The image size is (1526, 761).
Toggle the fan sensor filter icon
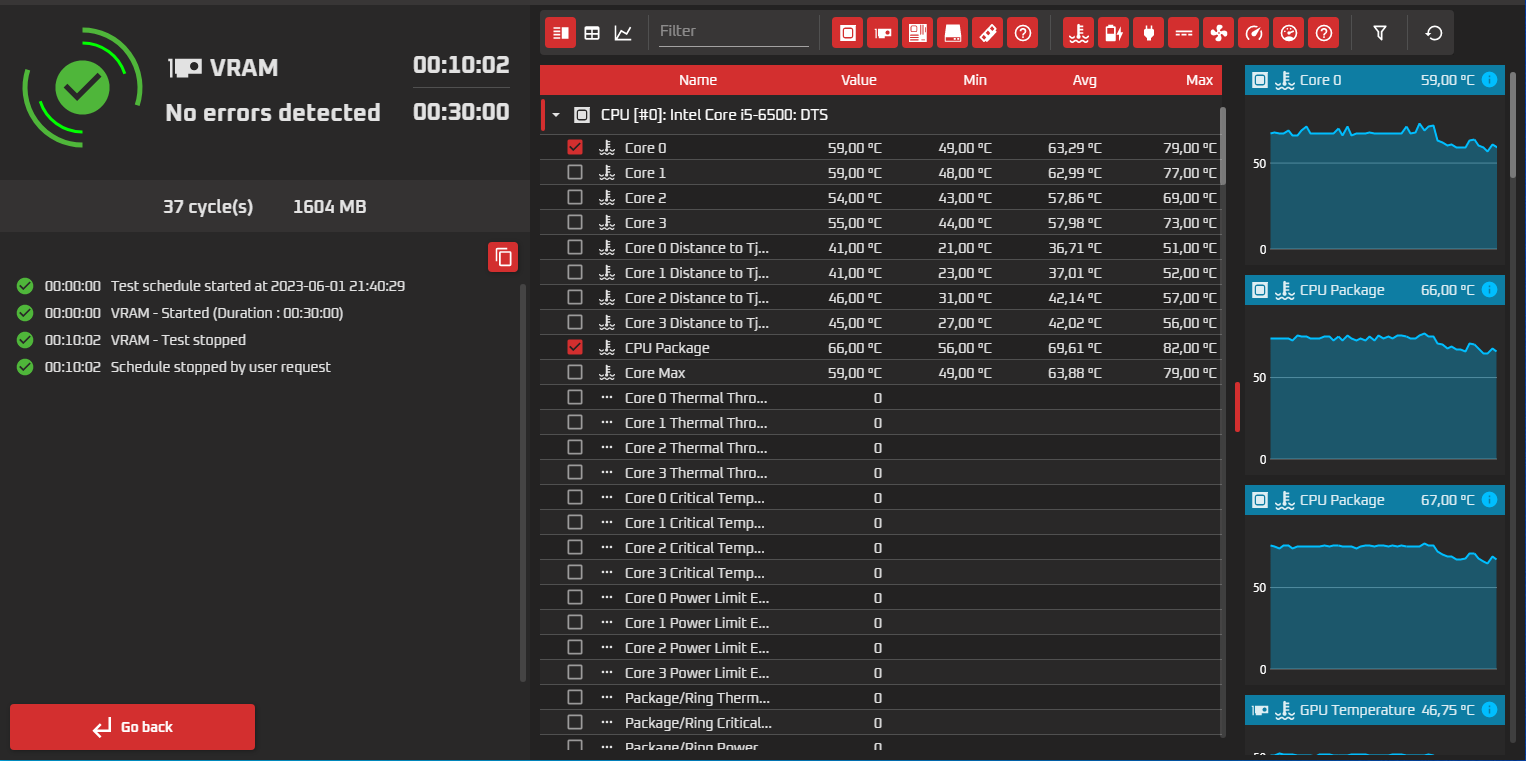pos(1219,33)
